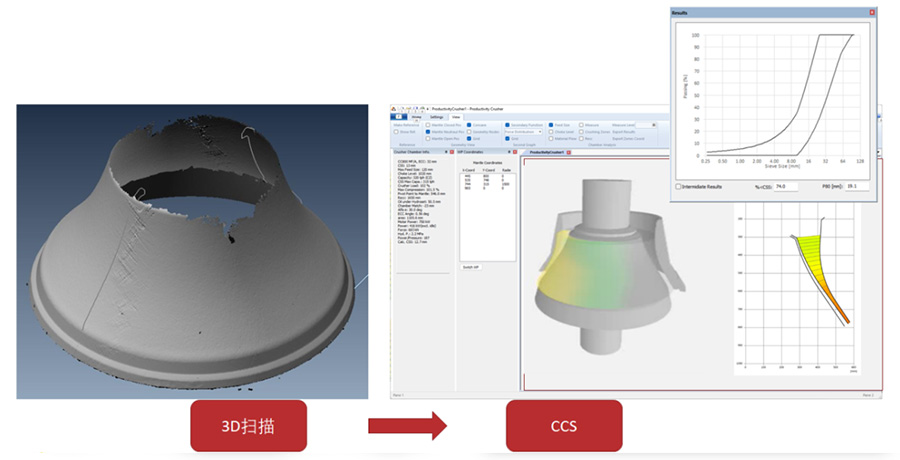Open the Force Distribution dropdown
Image resolution: width=900 pixels, height=460 pixels.
(x=524, y=131)
